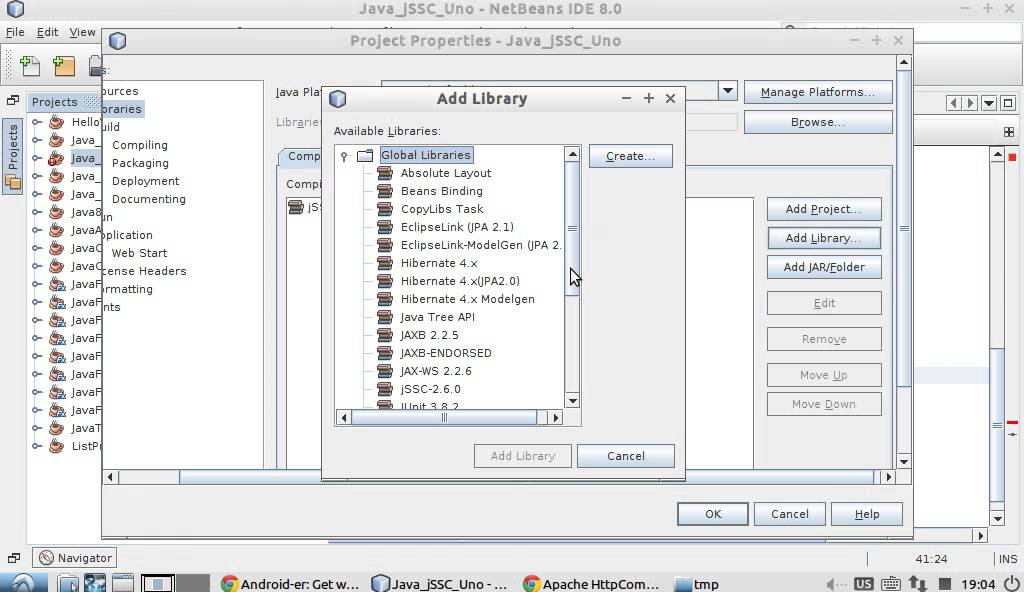Viewport: 1024px width, 592px height.
Task: Select the Hibernate 4.x Modelgen library icon
Action: 385,299
